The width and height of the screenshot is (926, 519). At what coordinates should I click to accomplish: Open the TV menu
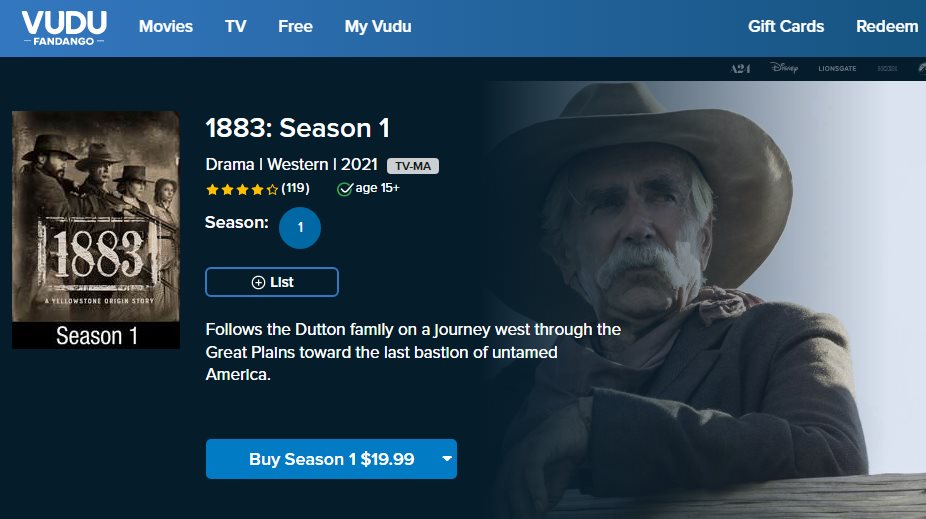point(236,27)
